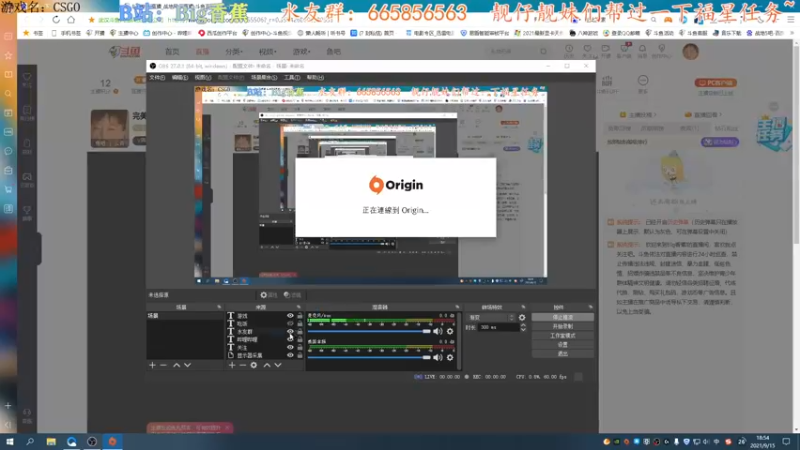Decrease transition duration with down stepper
The width and height of the screenshot is (800, 450).
pos(523,330)
